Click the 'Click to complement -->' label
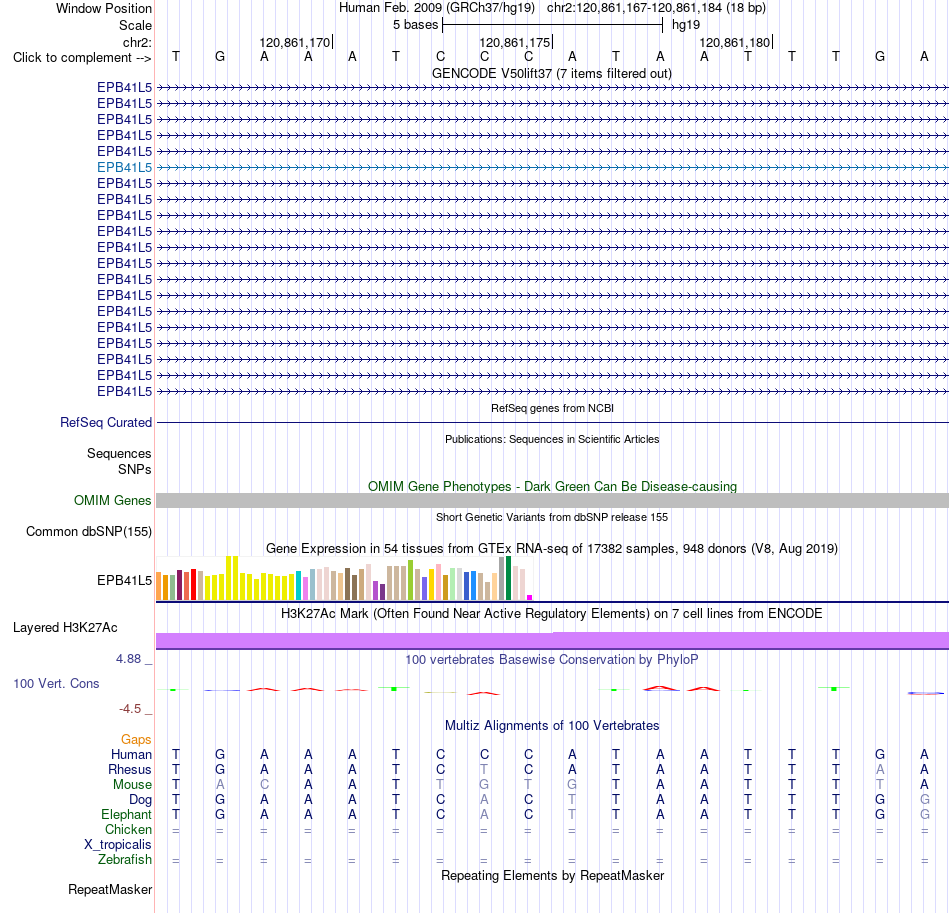The image size is (950, 913). [x=82, y=58]
